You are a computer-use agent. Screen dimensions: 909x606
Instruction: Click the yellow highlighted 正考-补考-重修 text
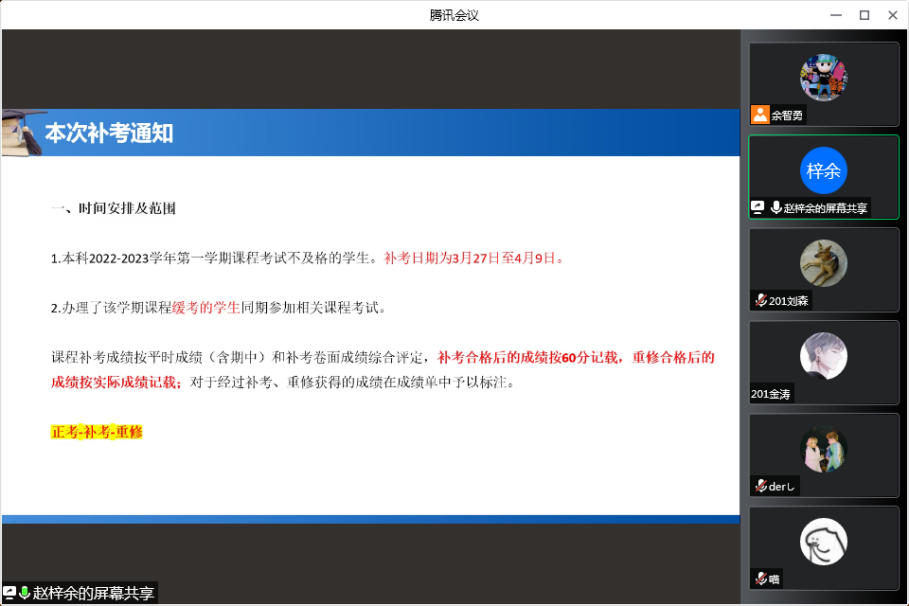coord(97,432)
